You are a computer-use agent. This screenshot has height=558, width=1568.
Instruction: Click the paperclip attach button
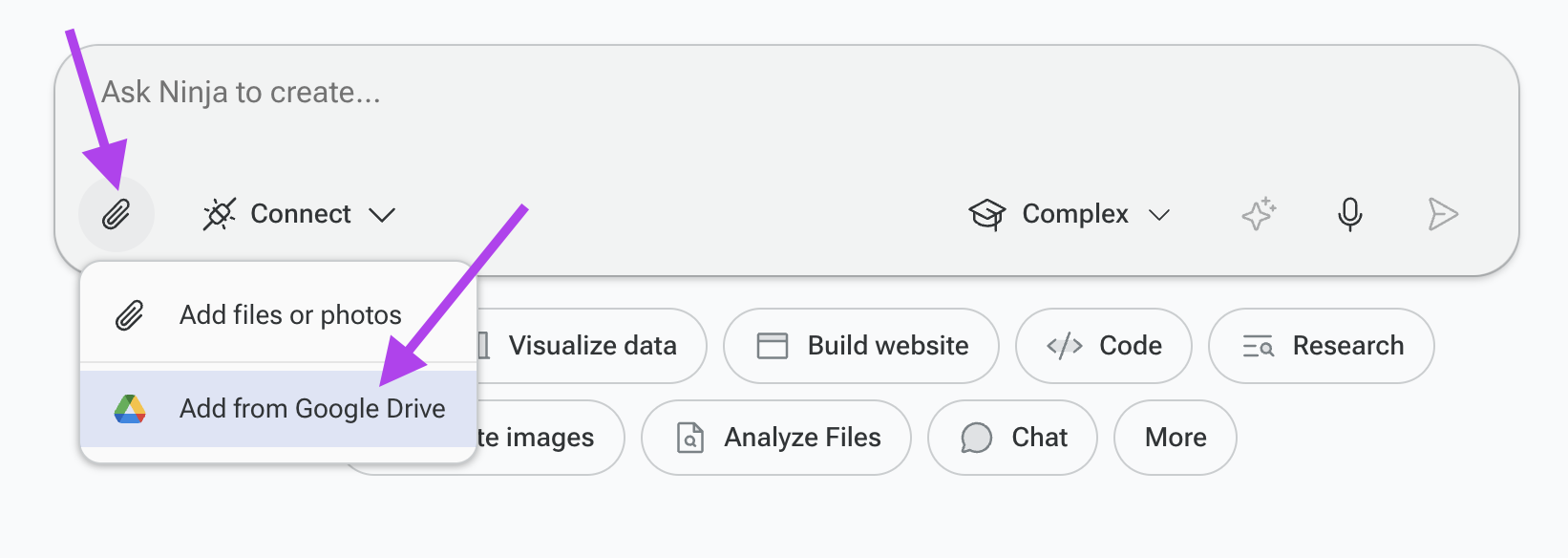click(117, 214)
